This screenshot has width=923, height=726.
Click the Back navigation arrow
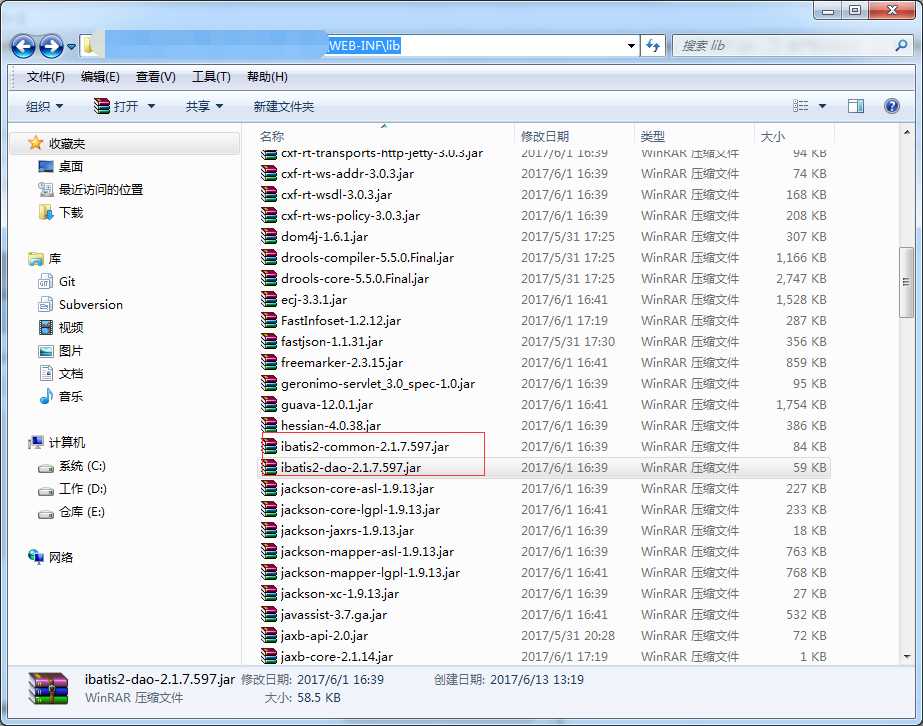24,46
